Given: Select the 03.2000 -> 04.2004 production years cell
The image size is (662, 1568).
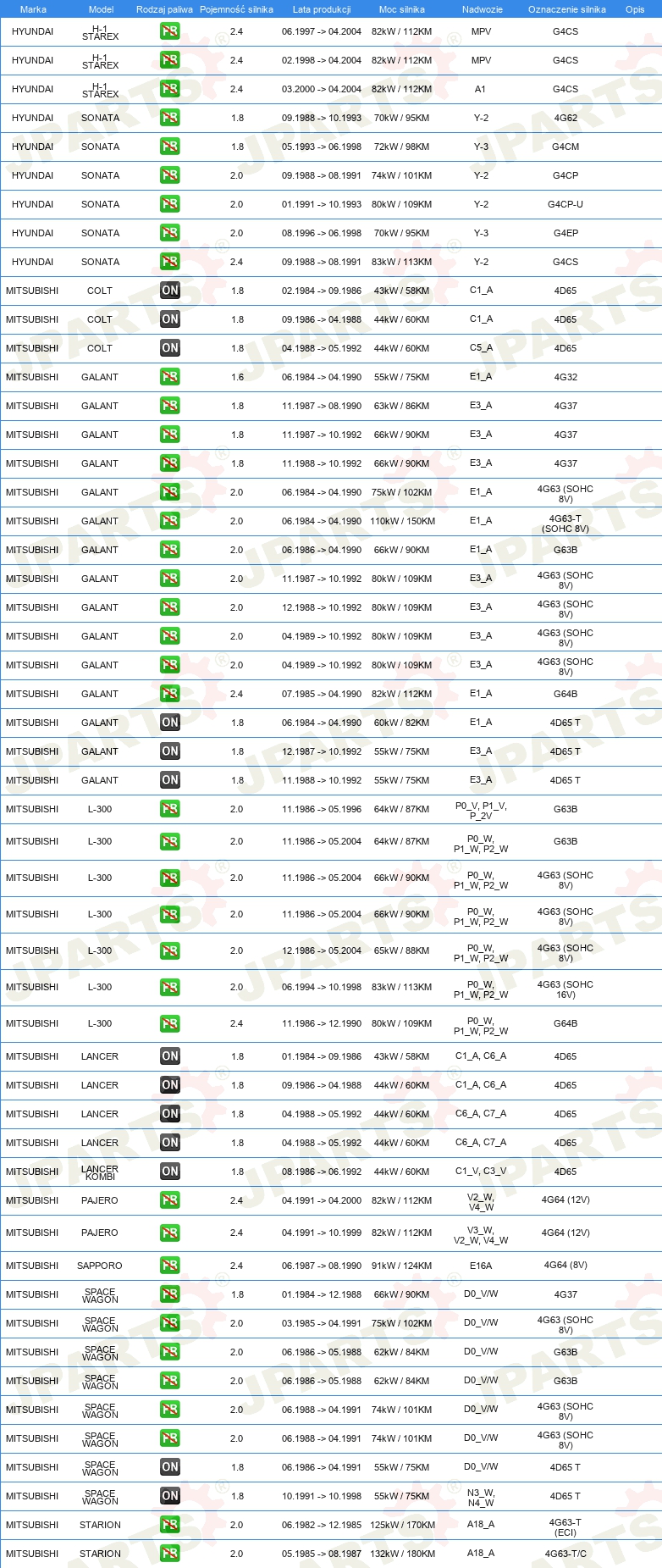Looking at the screenshot, I should click(x=322, y=89).
